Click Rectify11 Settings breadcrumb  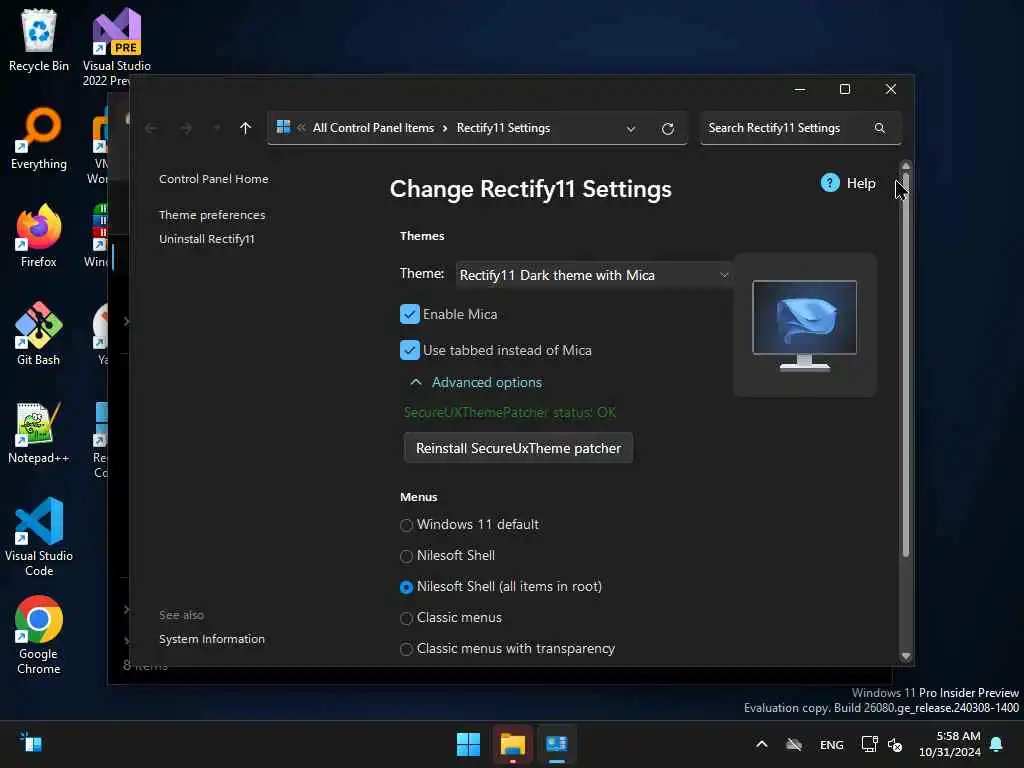point(504,128)
